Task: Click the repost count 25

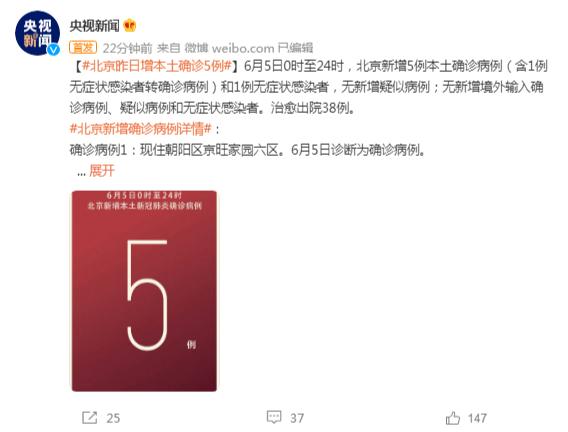Action: click(113, 418)
